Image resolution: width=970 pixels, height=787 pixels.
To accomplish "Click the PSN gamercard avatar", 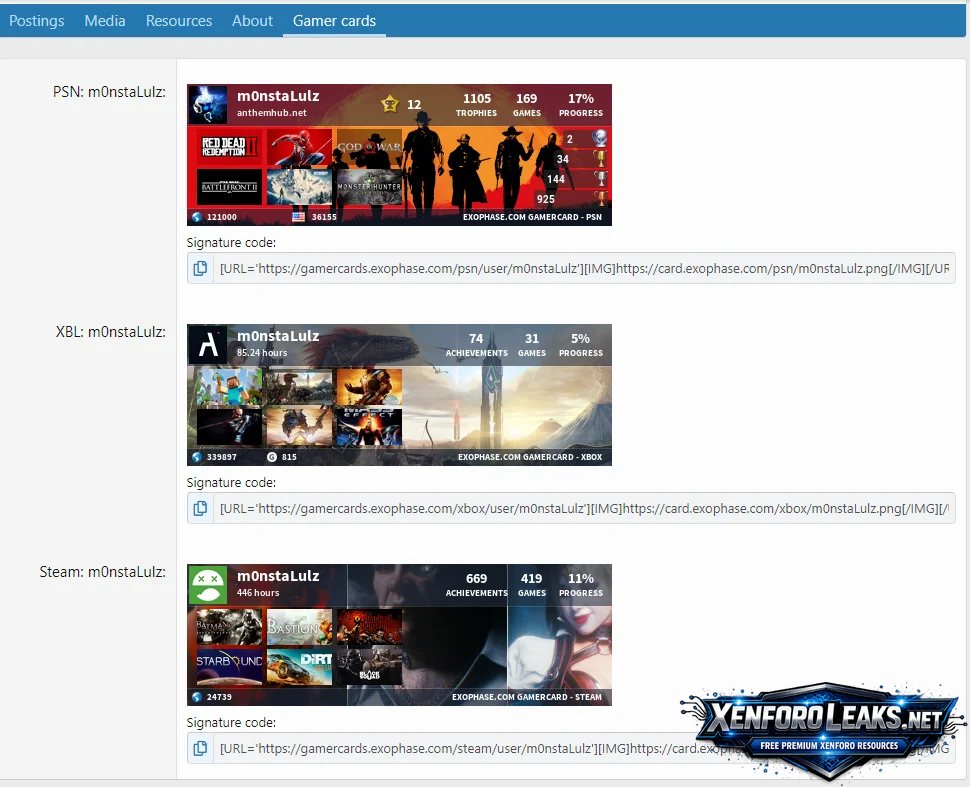I will coord(207,104).
